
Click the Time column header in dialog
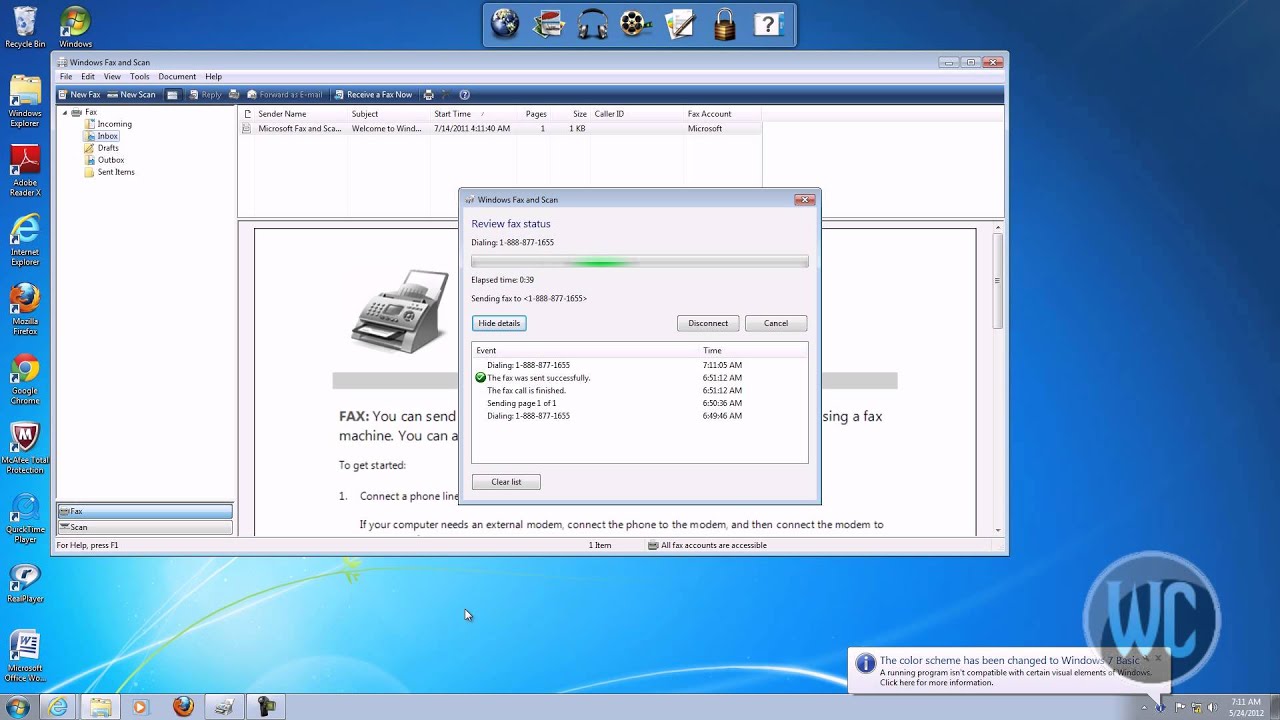753,351
